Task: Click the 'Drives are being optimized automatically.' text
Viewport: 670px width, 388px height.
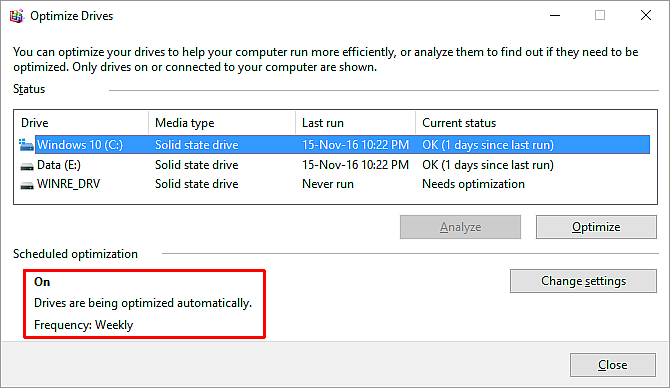Action: 143,303
